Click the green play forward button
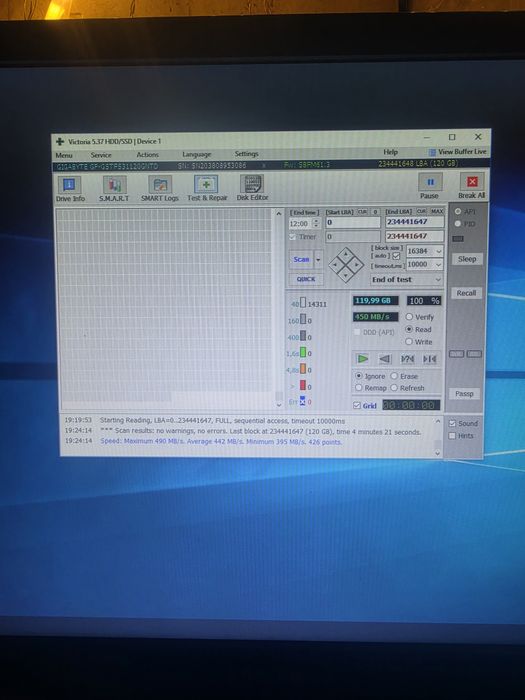 tap(362, 359)
